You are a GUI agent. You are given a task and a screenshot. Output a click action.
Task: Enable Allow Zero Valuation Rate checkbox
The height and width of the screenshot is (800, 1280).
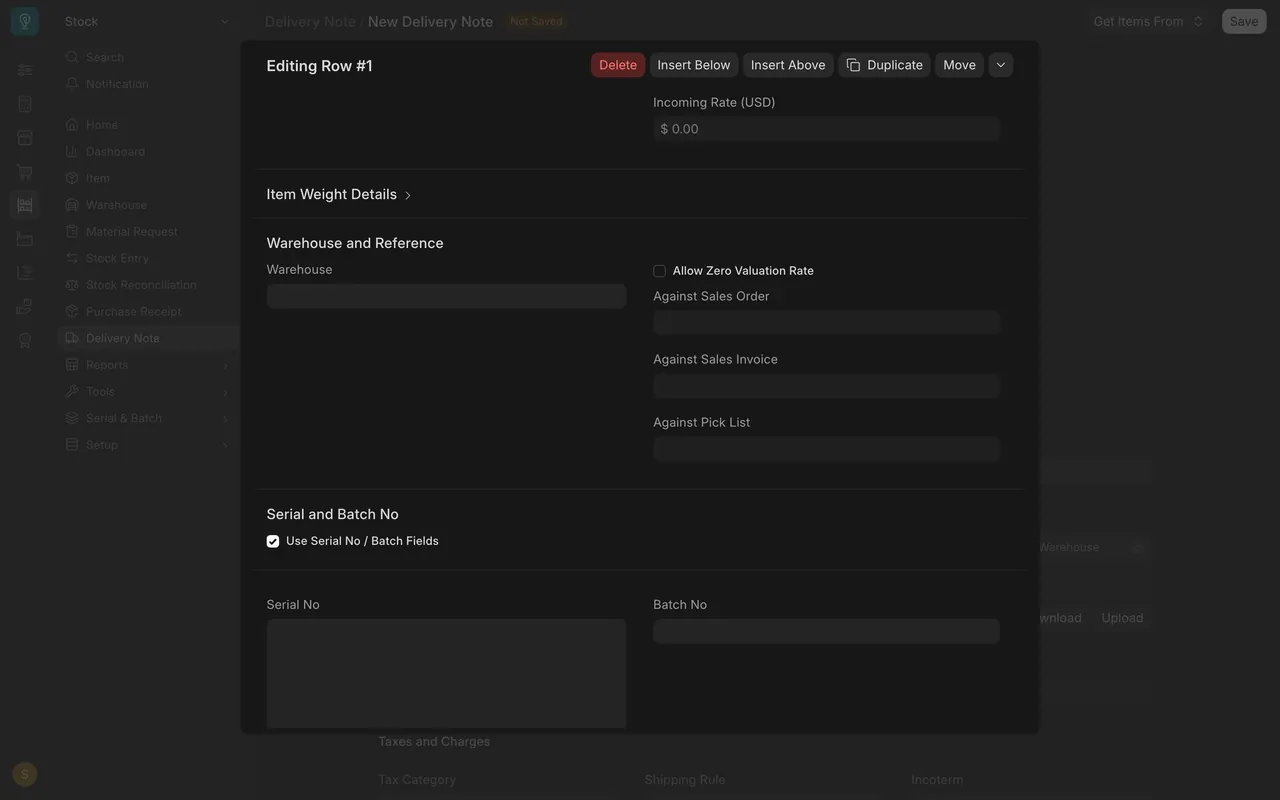tap(659, 271)
